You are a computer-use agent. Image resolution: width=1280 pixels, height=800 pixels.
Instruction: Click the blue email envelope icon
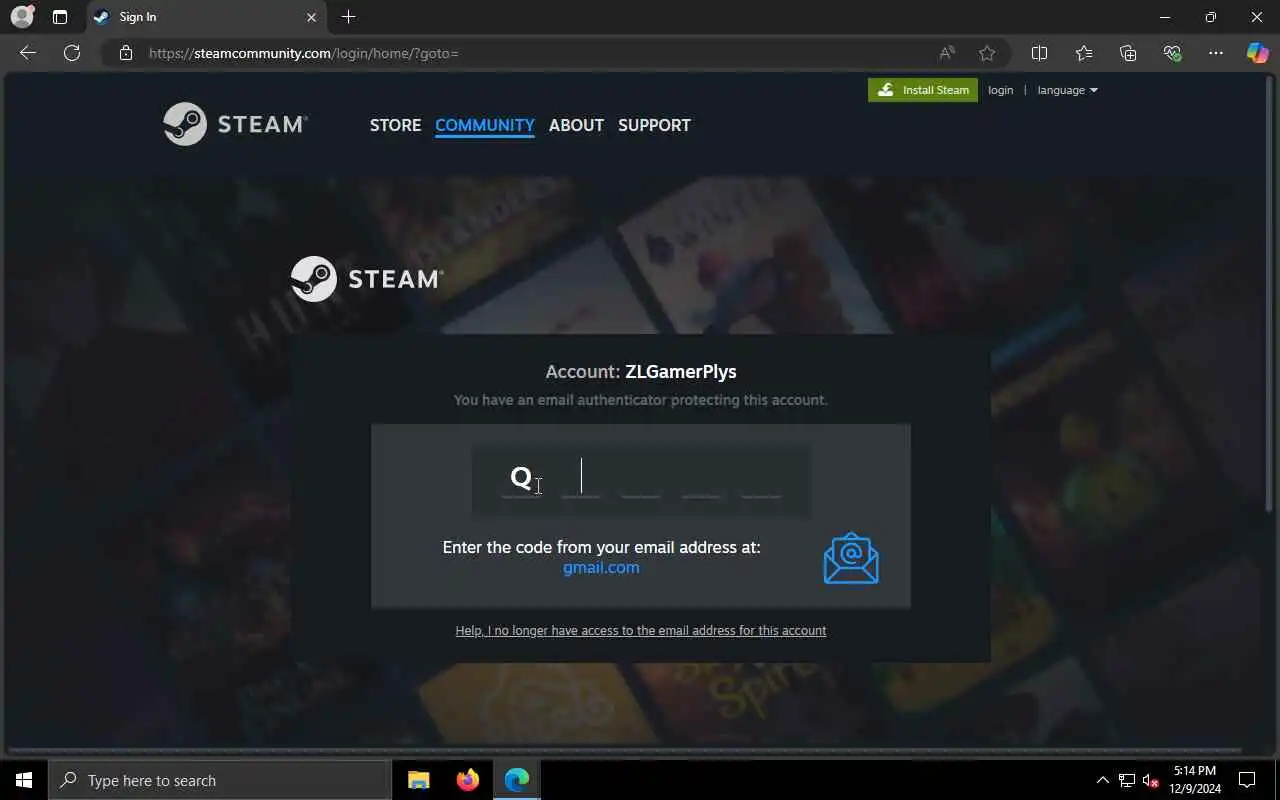point(851,558)
